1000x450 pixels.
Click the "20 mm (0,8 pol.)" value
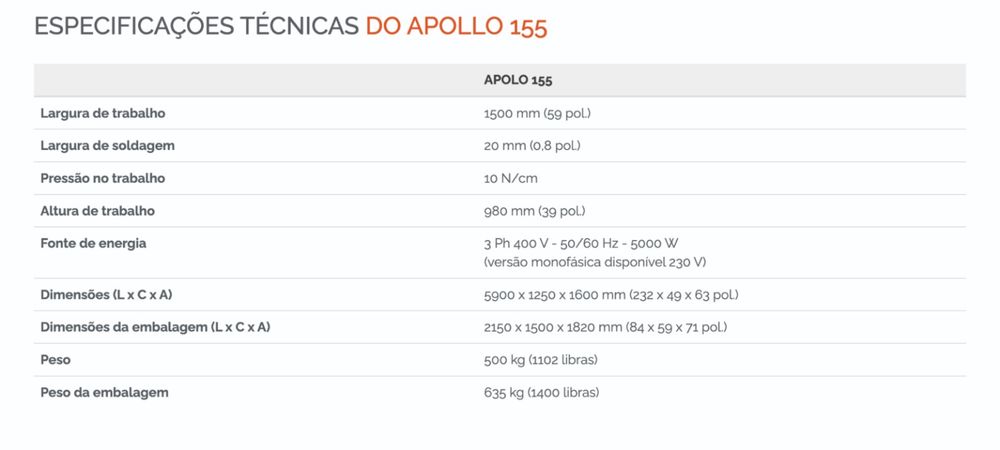(x=532, y=146)
